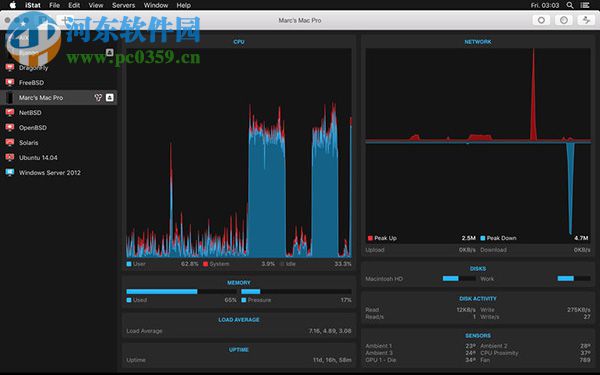Click the NETWORK section heading
Screen dimensions: 600x375
click(478, 42)
